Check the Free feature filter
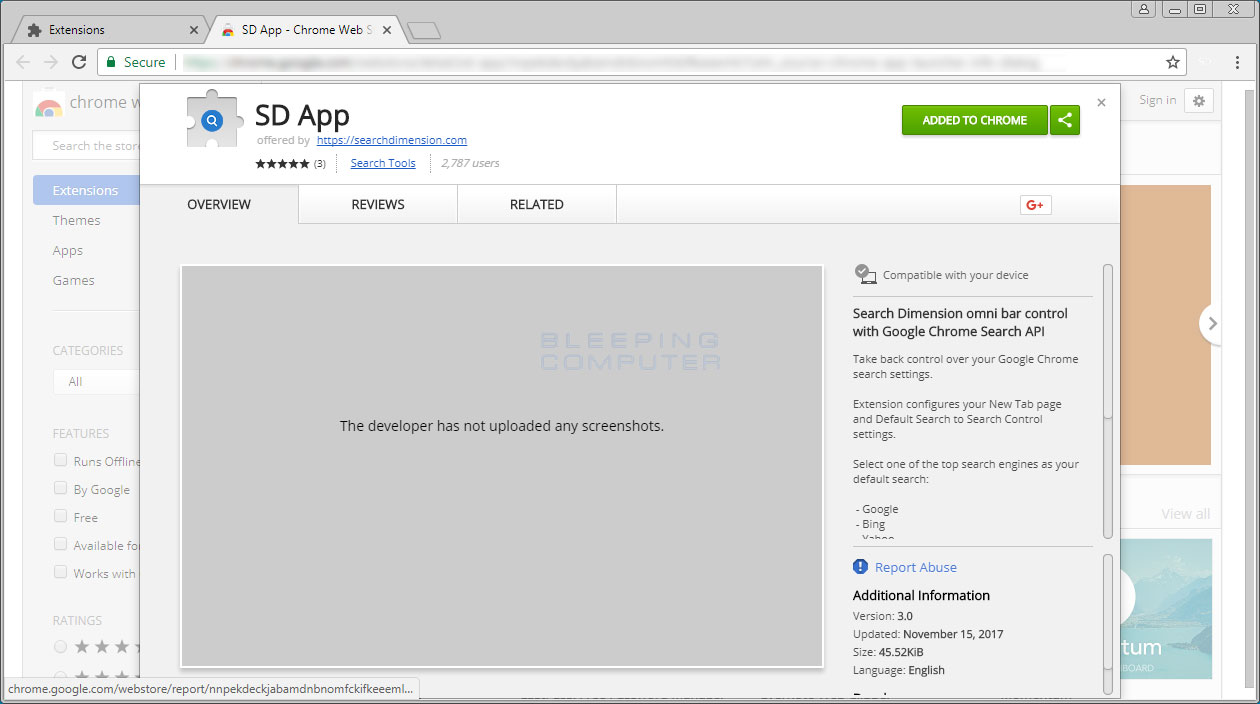1260x704 pixels. [60, 517]
